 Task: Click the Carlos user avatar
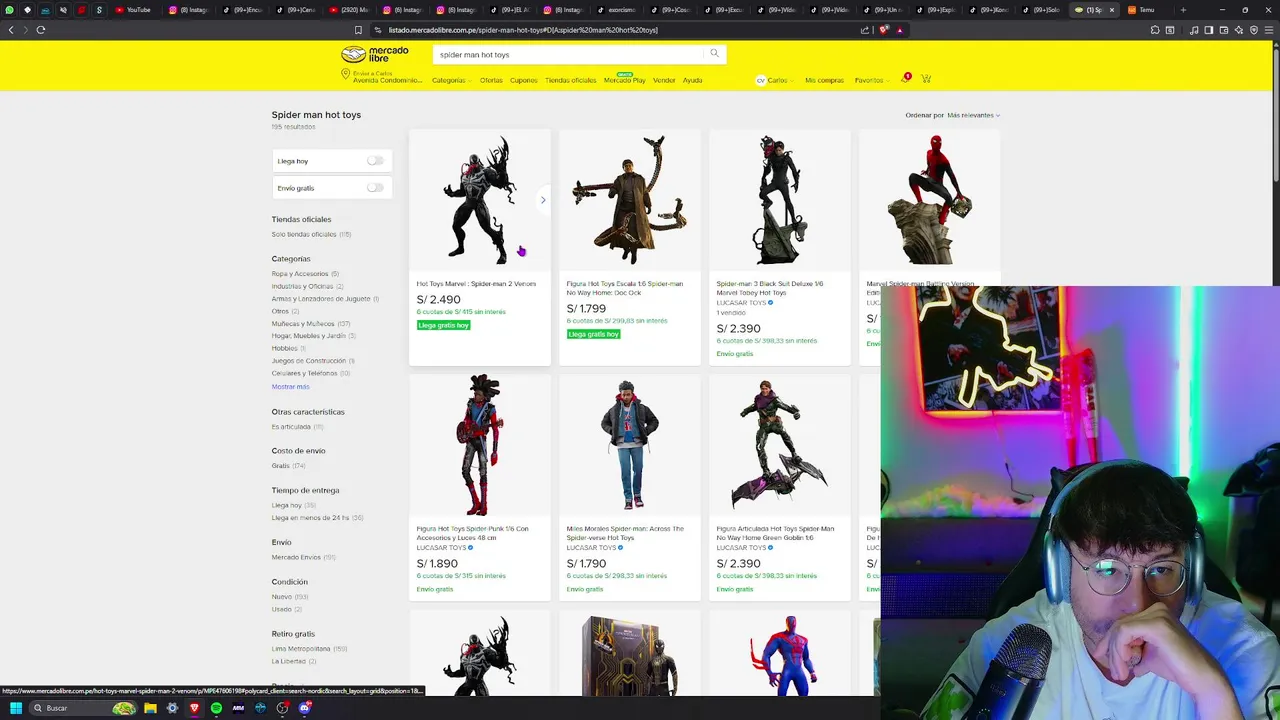point(760,80)
